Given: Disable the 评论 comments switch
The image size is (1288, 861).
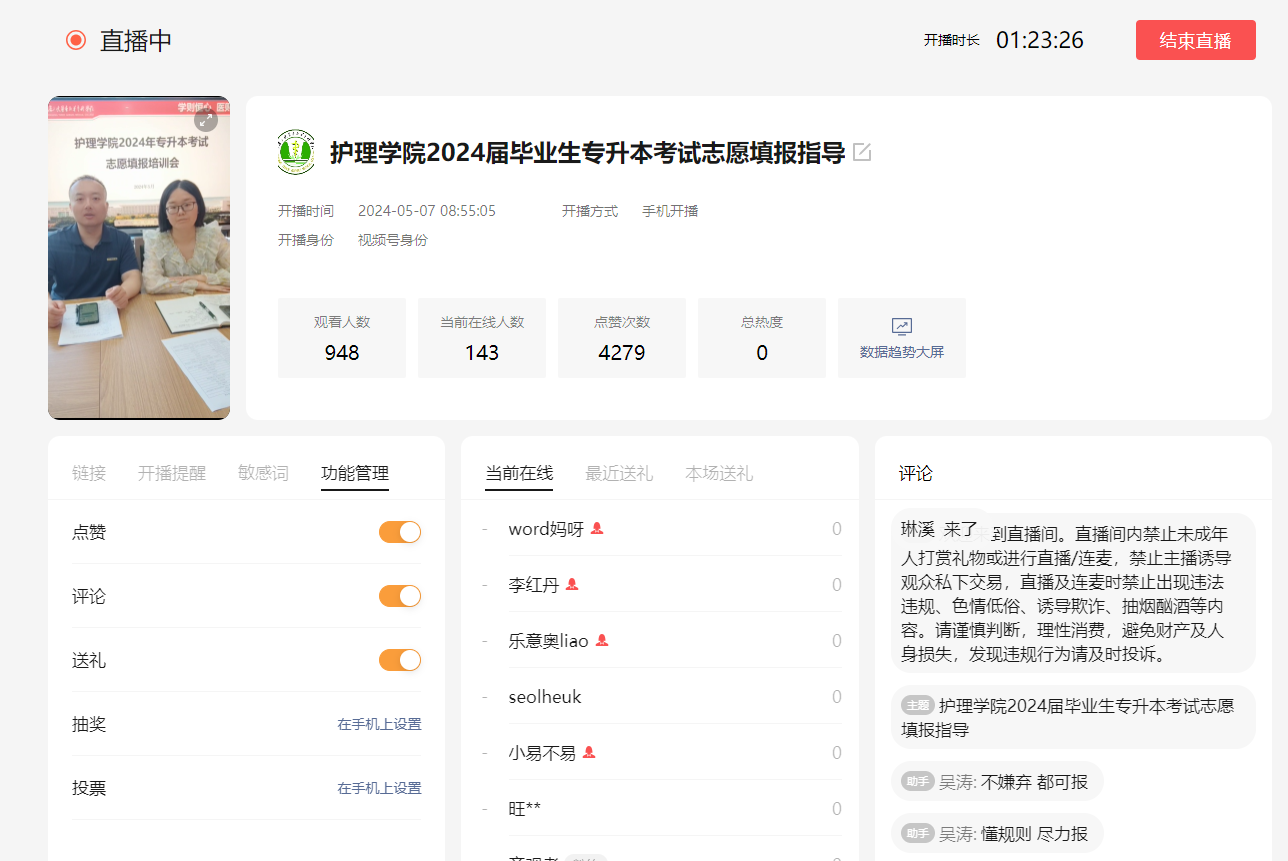Looking at the screenshot, I should click(x=400, y=596).
